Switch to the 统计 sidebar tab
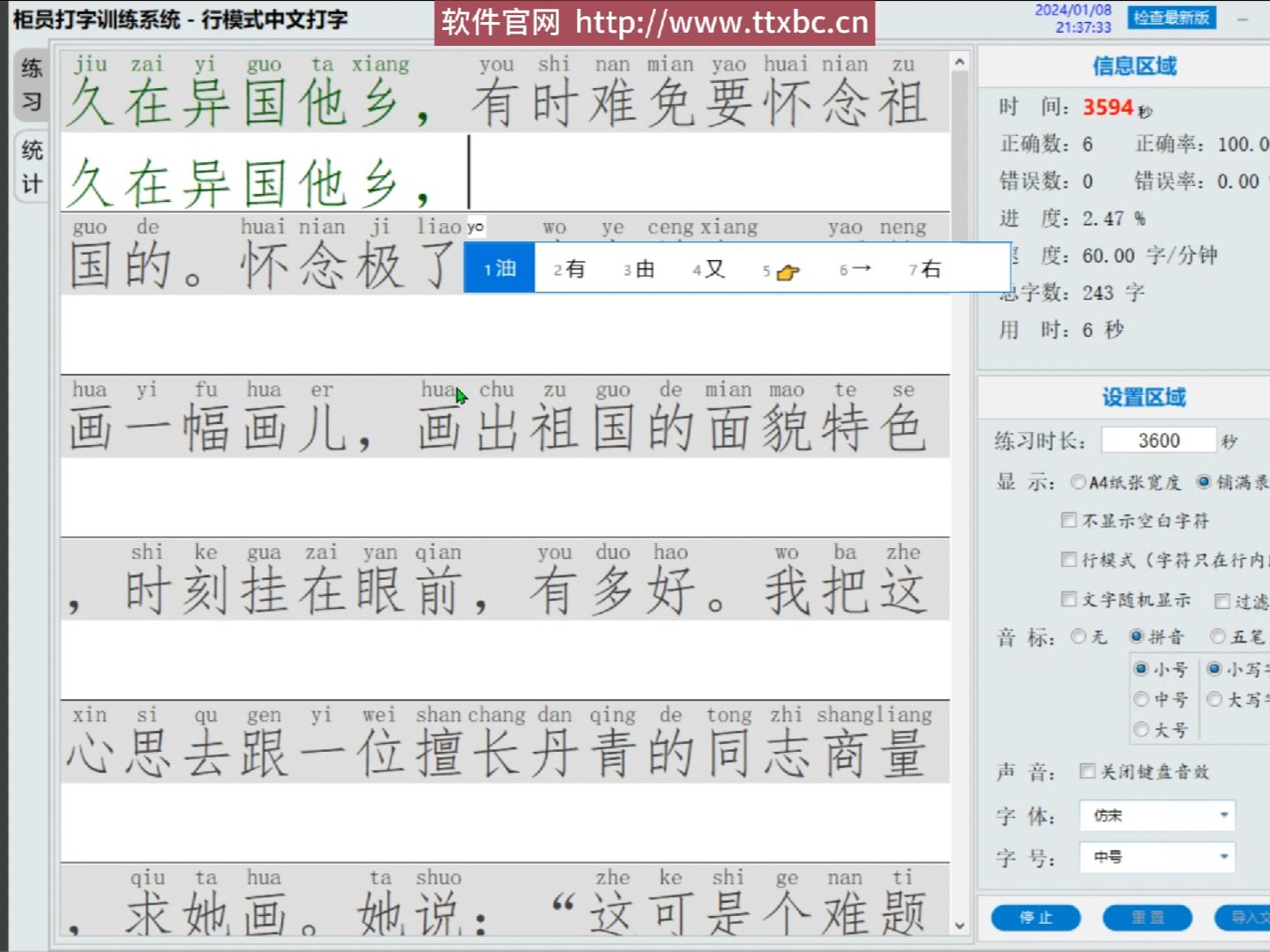 click(32, 167)
